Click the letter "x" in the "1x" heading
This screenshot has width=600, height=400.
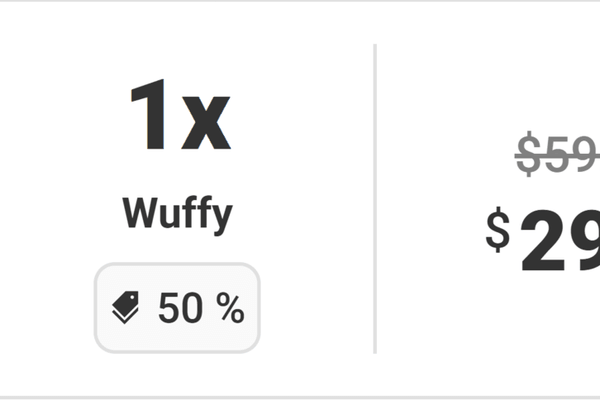[x=207, y=122]
